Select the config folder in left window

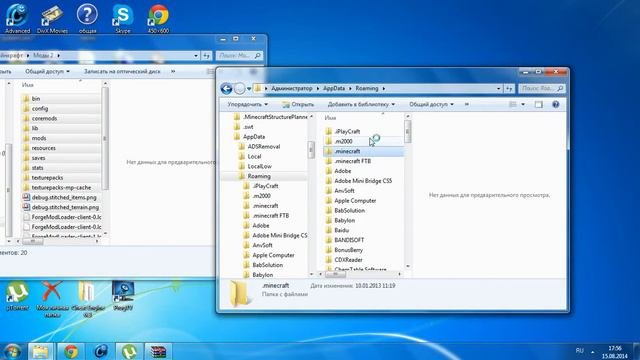tap(40, 109)
